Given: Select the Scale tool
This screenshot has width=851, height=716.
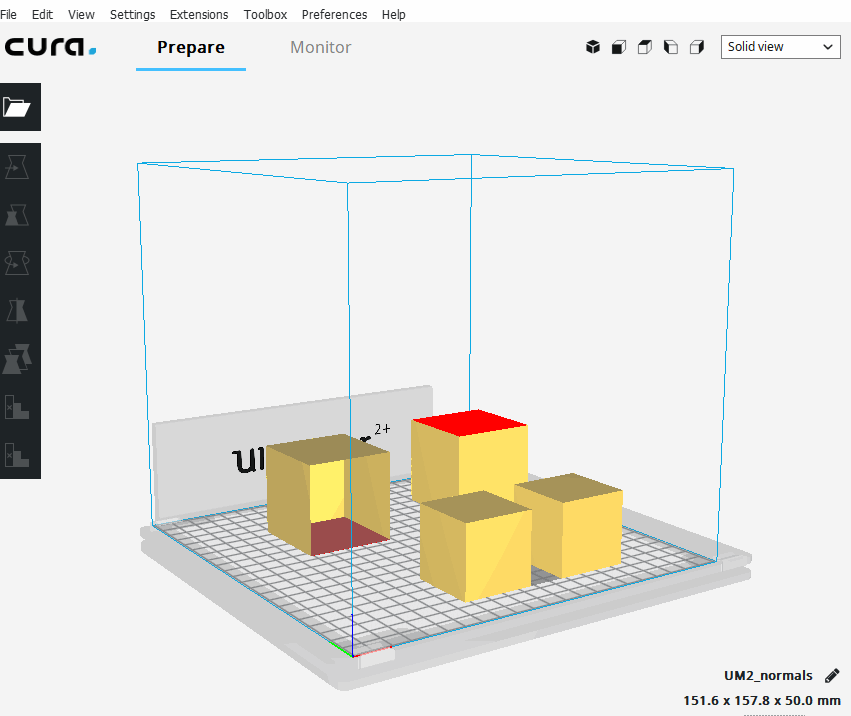Looking at the screenshot, I should (20, 214).
